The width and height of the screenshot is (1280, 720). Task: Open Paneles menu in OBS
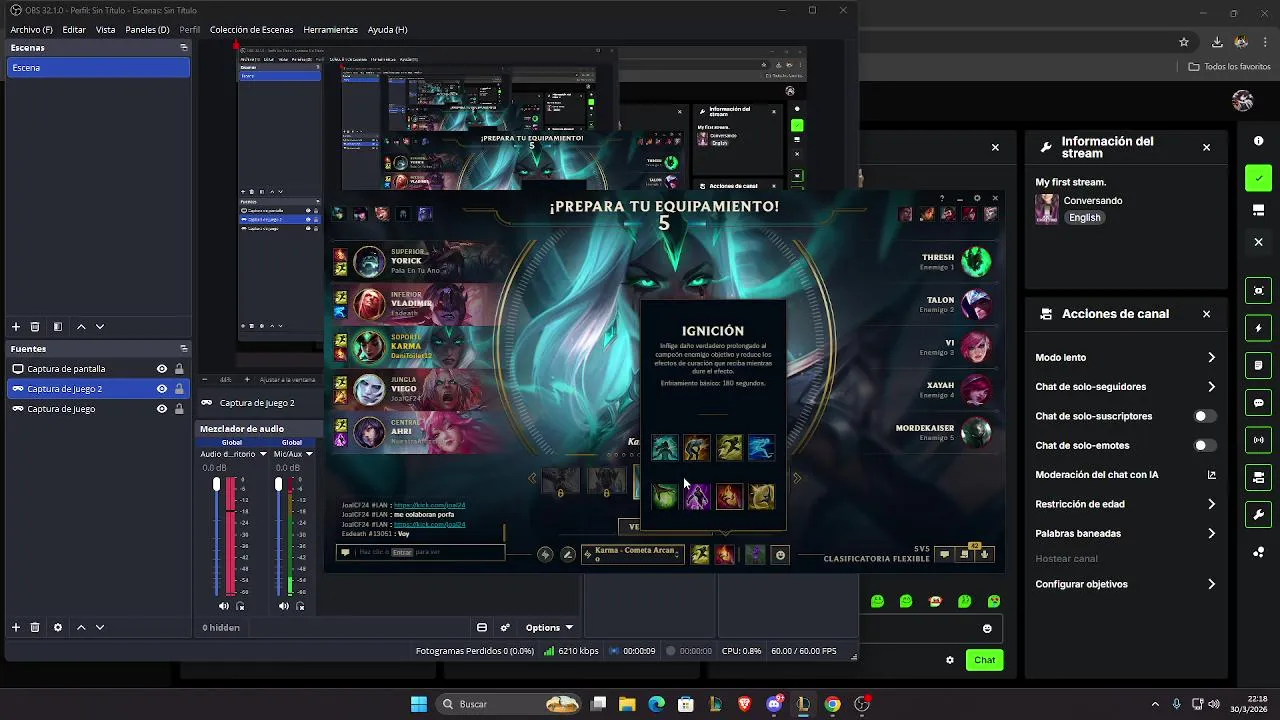(x=147, y=30)
